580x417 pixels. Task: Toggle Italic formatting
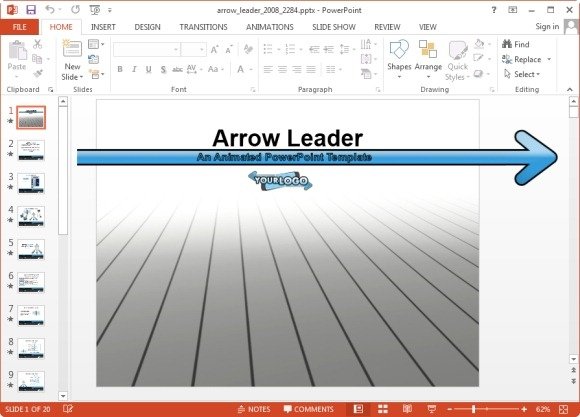coord(134,69)
